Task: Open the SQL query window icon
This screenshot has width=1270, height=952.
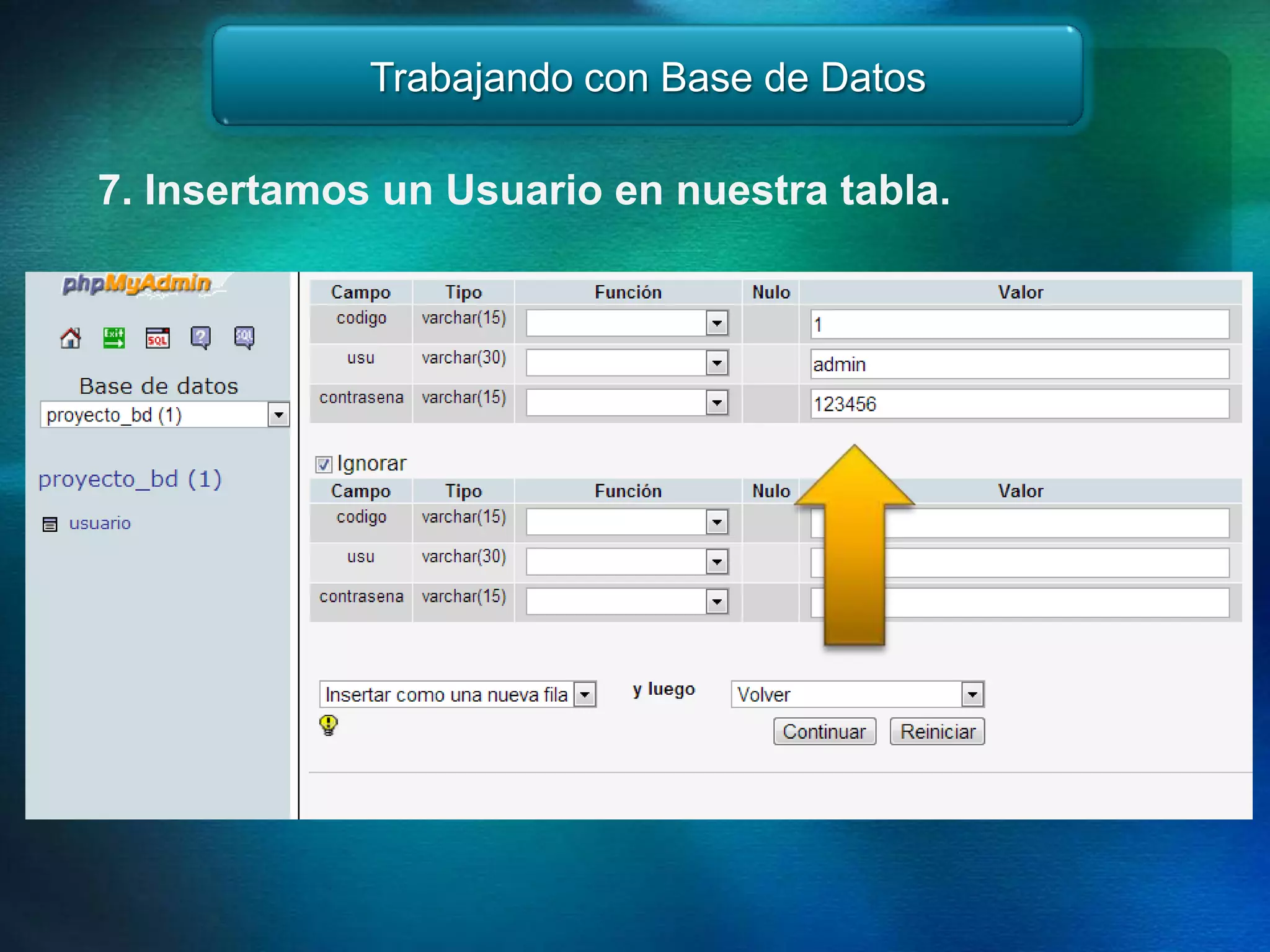Action: 158,338
